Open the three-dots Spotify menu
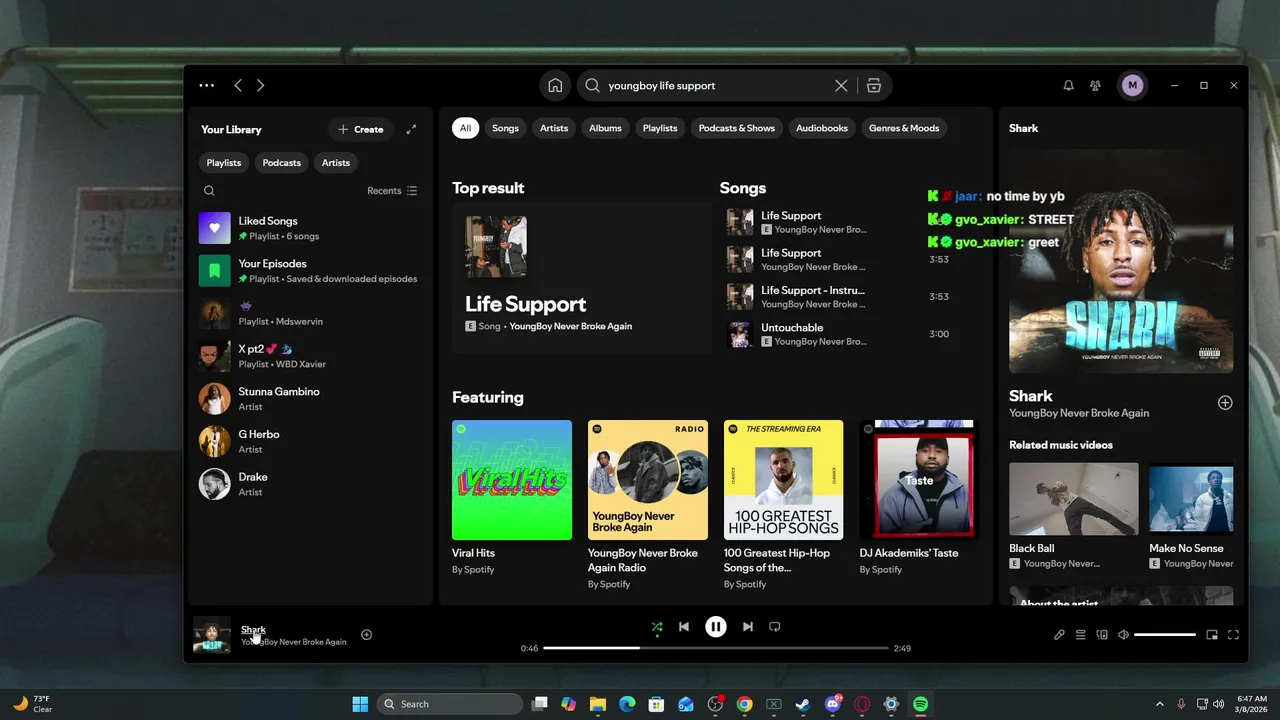 coord(206,86)
